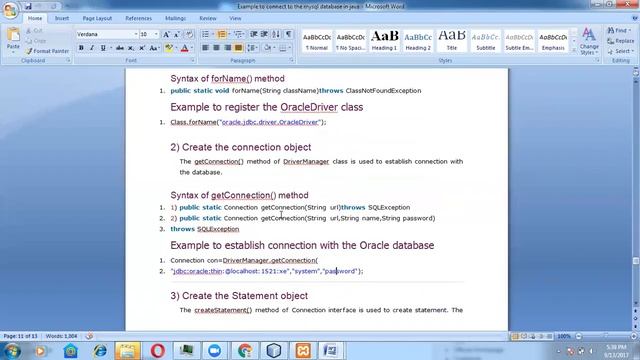Increase paragraph indent
This screenshot has width=640, height=360.
[264, 34]
